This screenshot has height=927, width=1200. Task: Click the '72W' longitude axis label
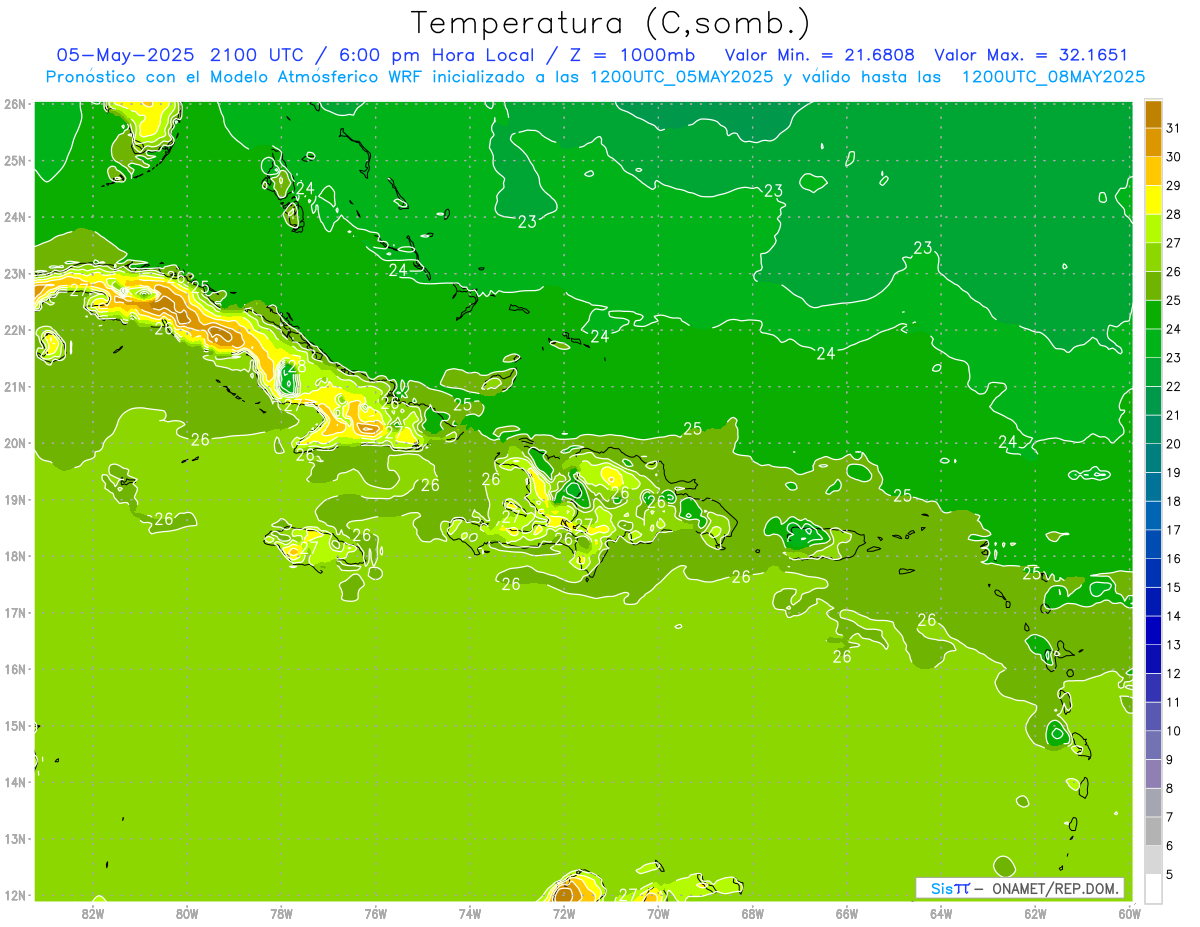tap(564, 913)
